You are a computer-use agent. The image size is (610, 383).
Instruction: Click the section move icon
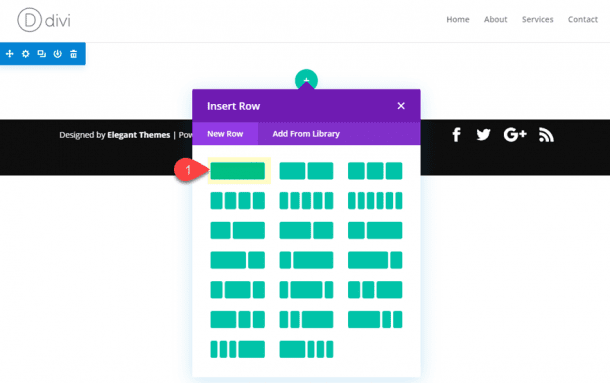point(10,54)
